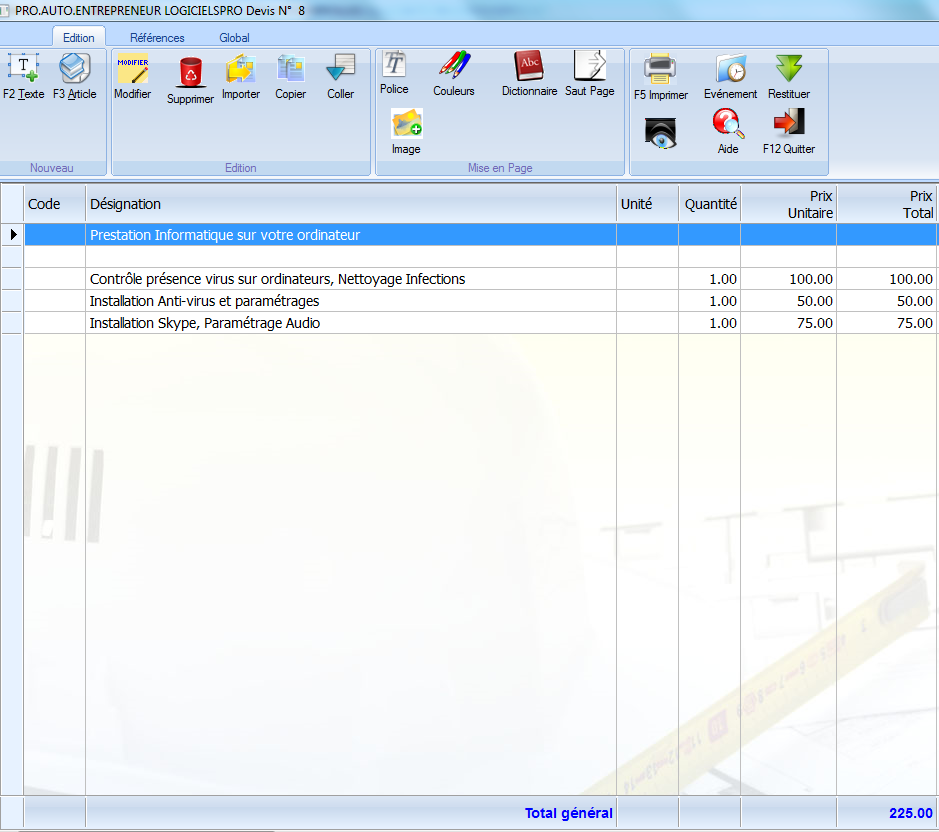Viewport: 939px width, 832px height.
Task: Open the Importer folder icon
Action: [x=241, y=70]
